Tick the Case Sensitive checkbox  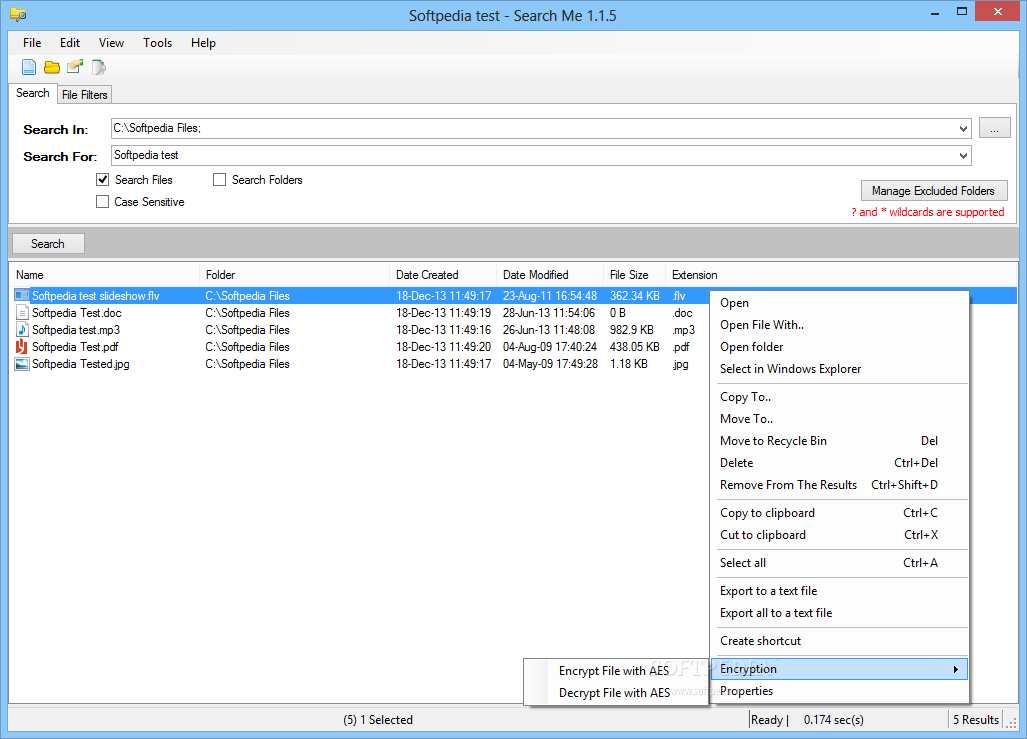pyautogui.click(x=102, y=202)
